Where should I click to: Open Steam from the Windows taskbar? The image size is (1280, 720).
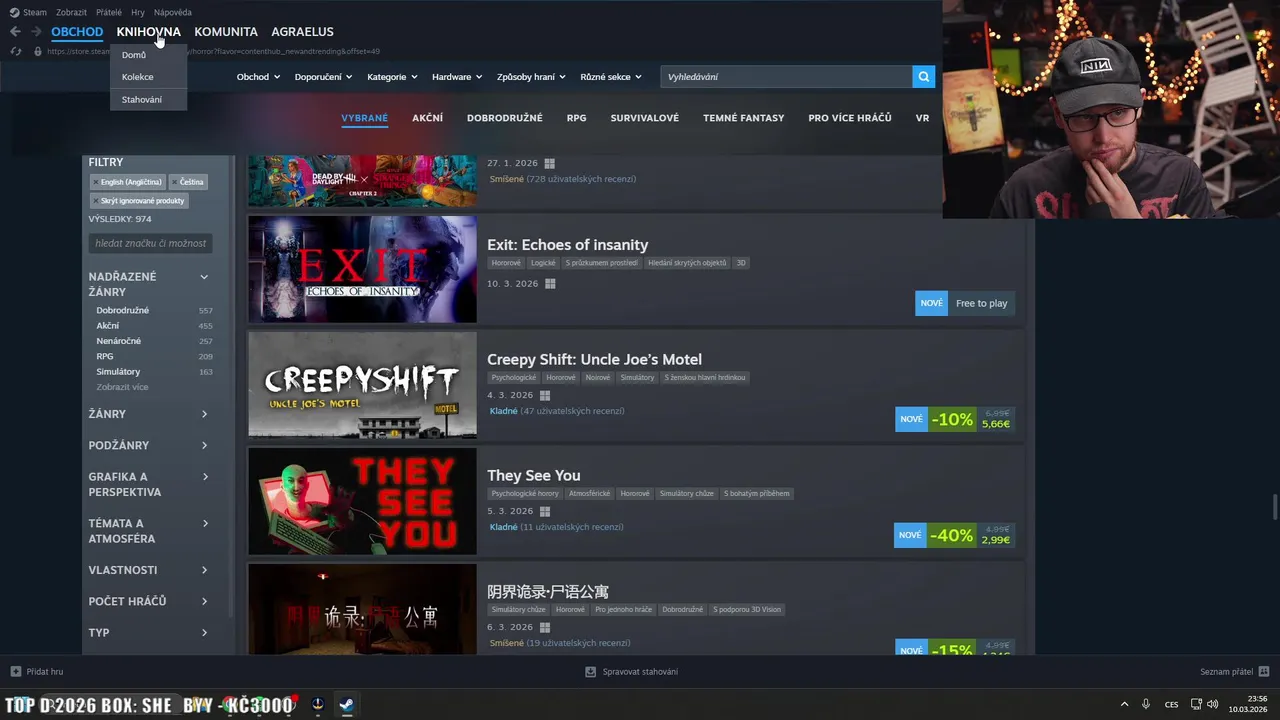(x=345, y=704)
